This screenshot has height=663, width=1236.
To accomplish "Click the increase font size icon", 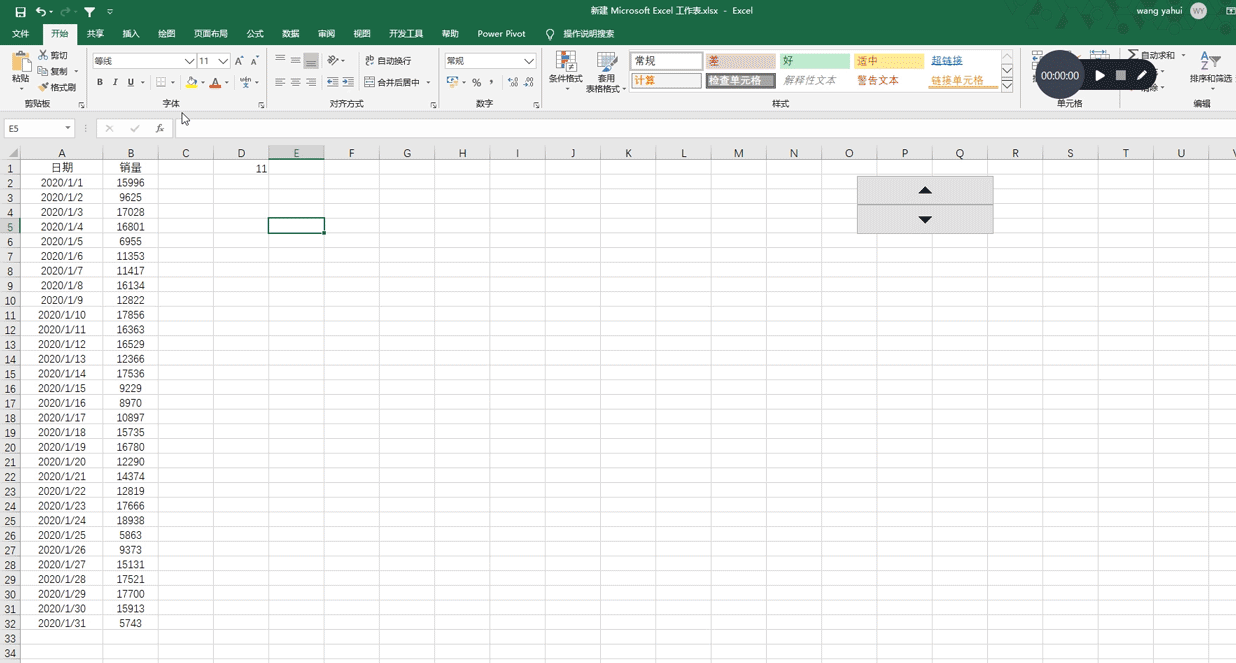I will tap(240, 61).
